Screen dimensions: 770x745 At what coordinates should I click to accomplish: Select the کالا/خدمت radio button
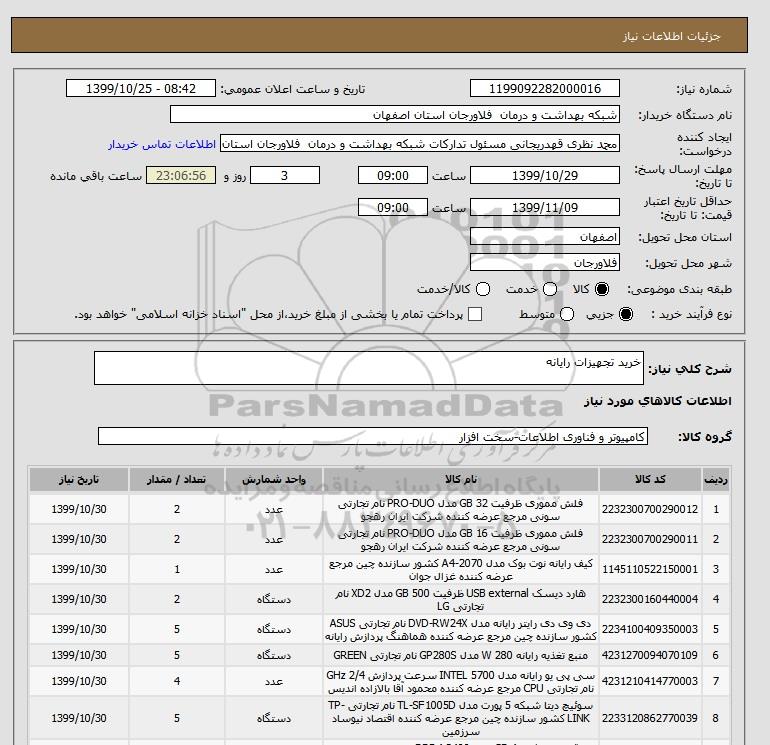point(483,289)
